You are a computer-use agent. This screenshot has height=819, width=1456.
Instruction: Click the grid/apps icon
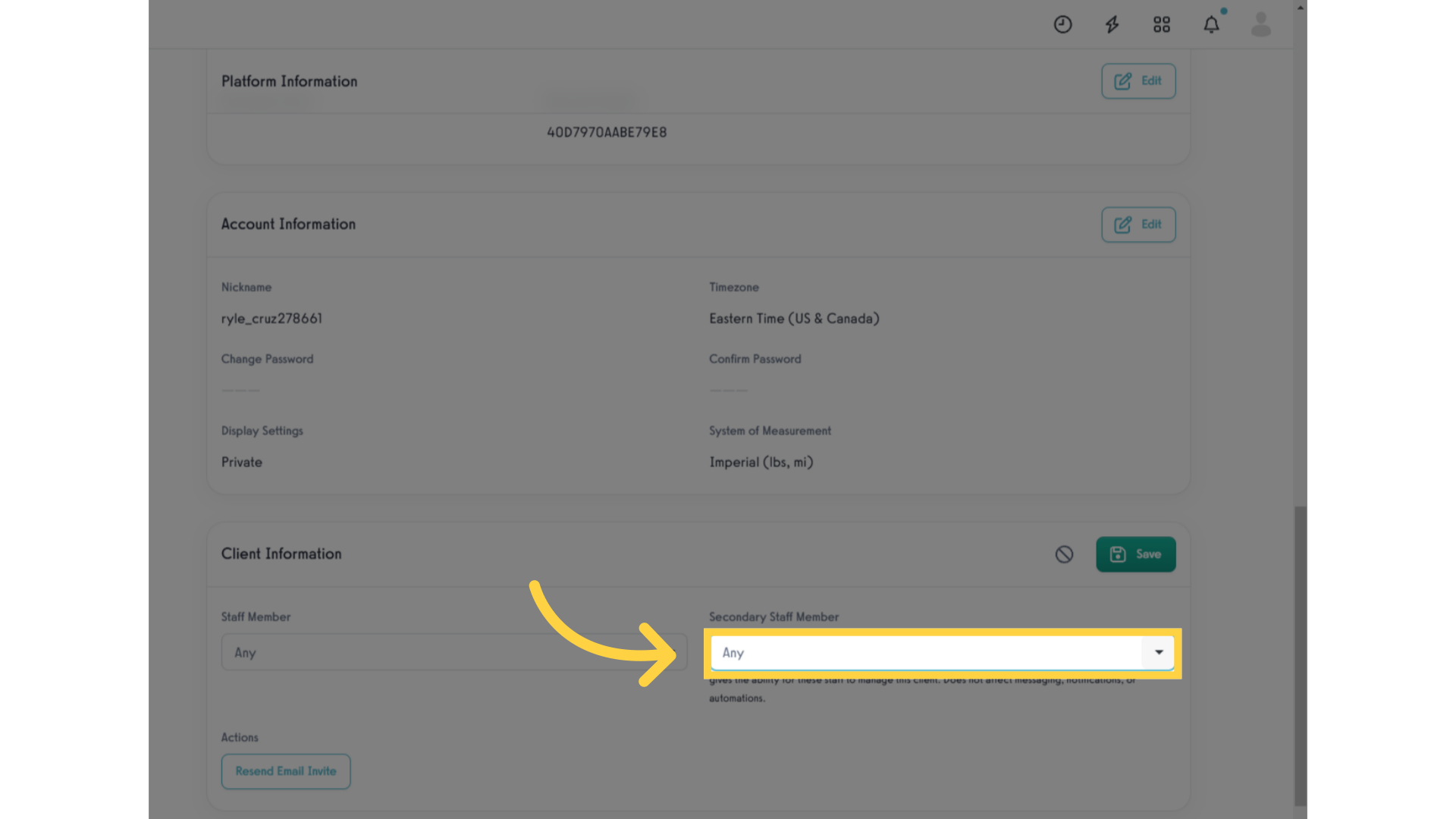coord(1162,24)
